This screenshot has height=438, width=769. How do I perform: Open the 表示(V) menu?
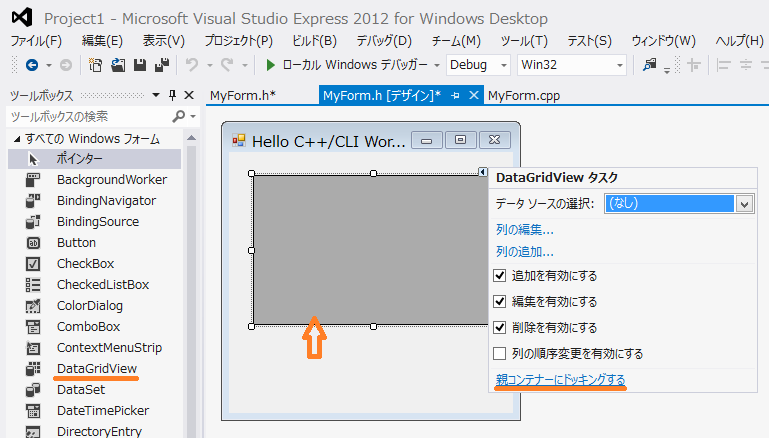pyautogui.click(x=163, y=41)
